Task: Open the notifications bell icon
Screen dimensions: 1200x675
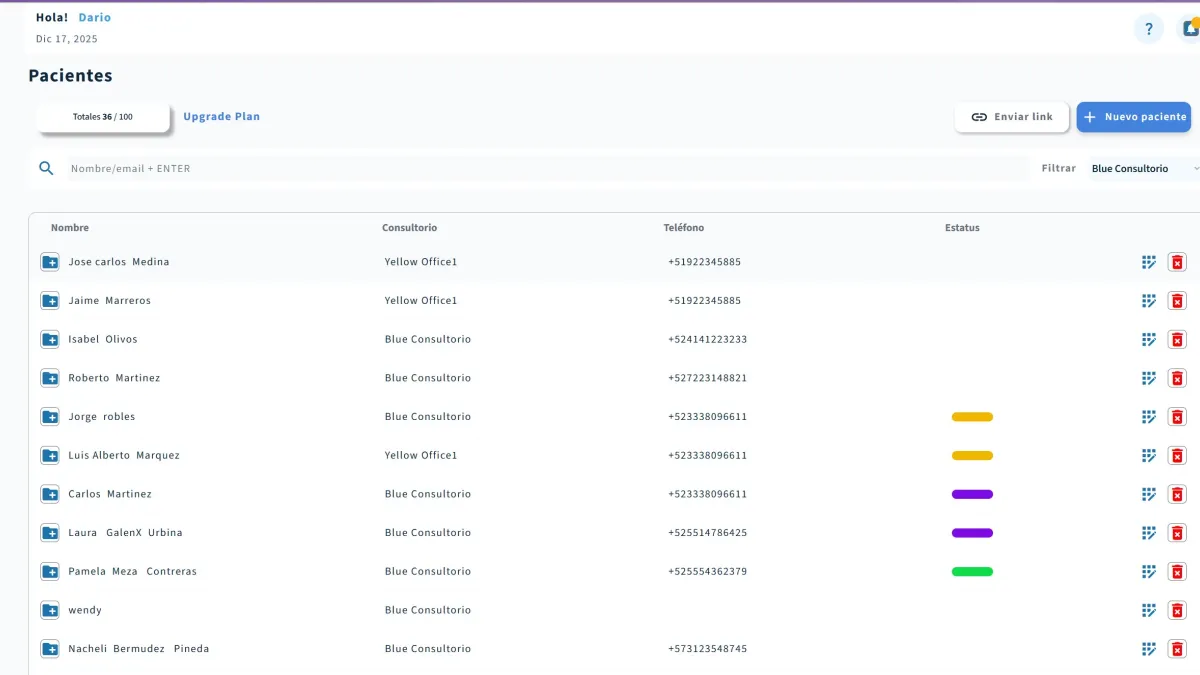Action: pos(1189,29)
